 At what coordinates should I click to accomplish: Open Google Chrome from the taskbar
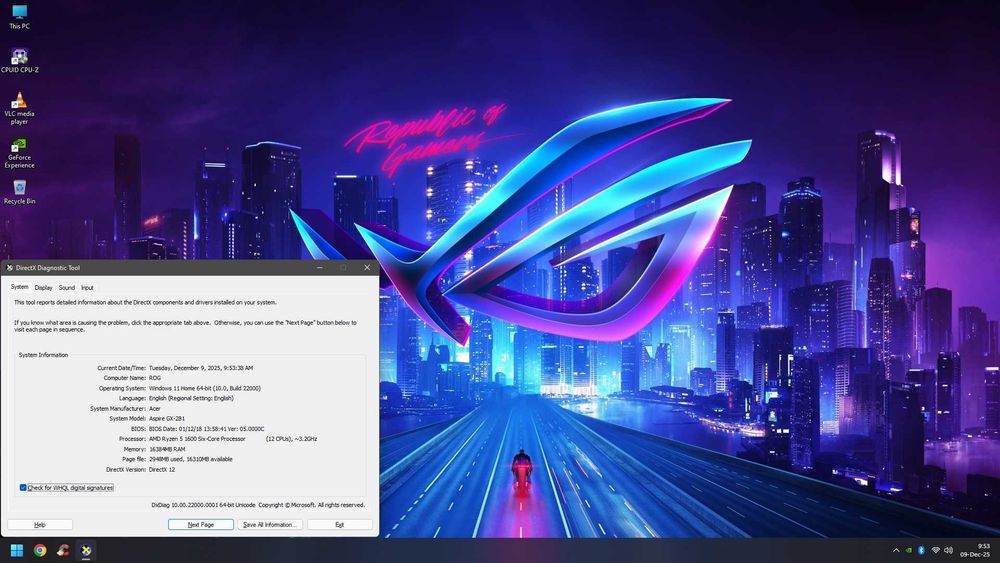[40, 550]
